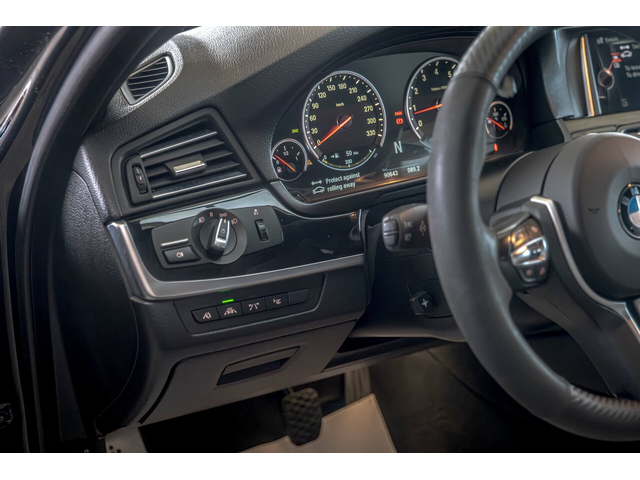Toggle the collision warning button with green LED
Image resolution: width=640 pixels, height=480 pixels.
[x=230, y=311]
